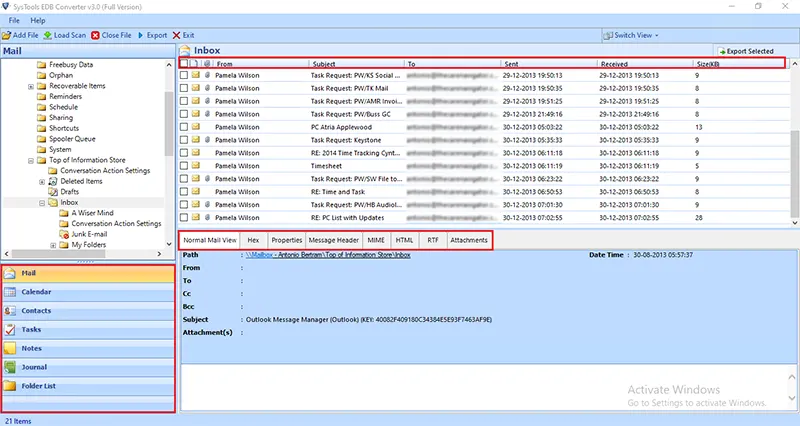
Task: Click the Schedule folder icon
Action: click(x=42, y=107)
